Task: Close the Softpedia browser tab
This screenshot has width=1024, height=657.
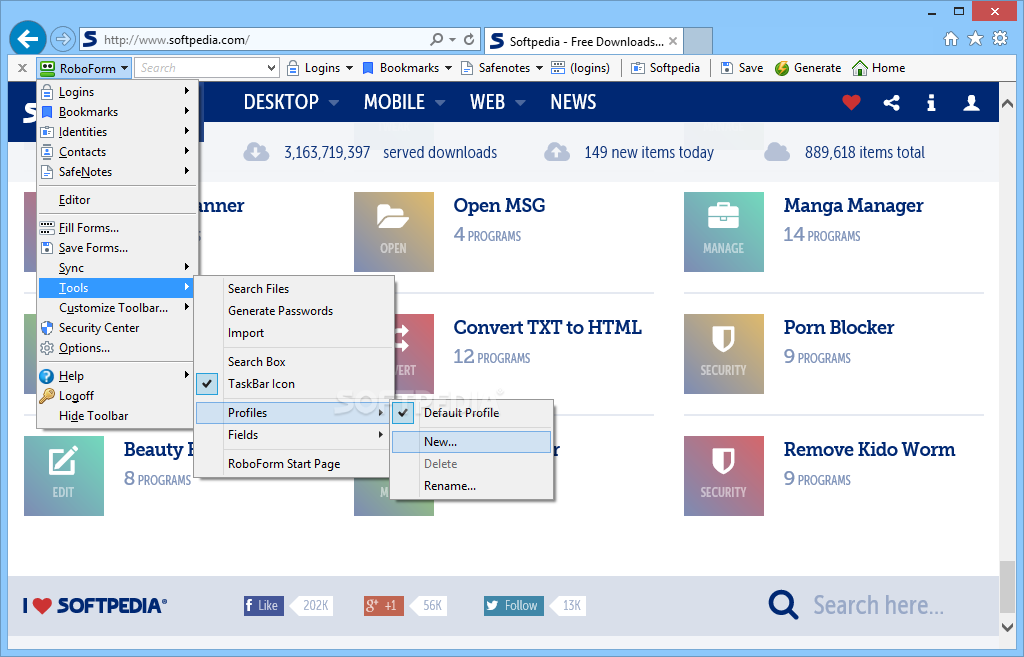Action: [673, 41]
